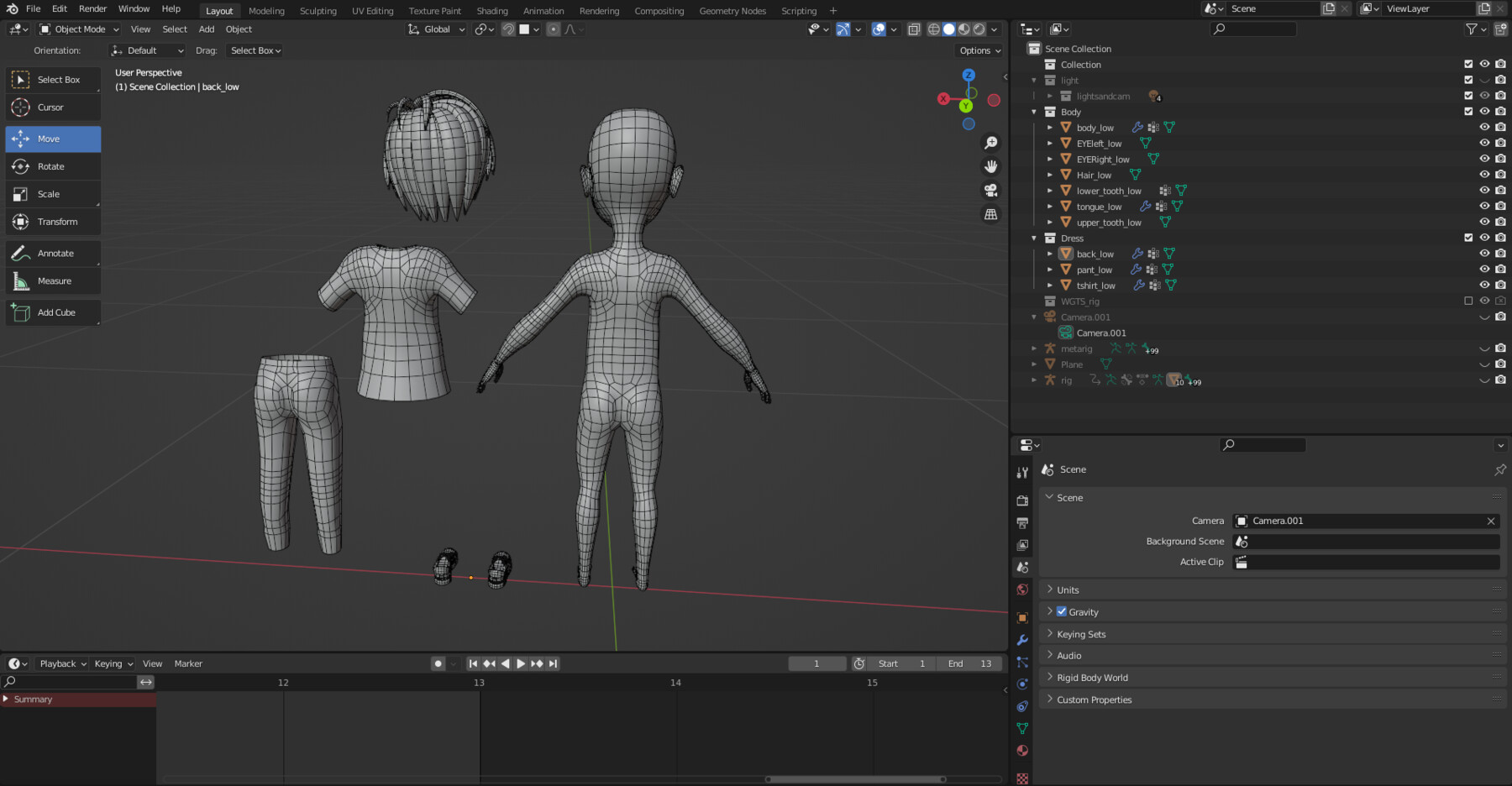
Task: Open the Object Mode dropdown
Action: click(77, 29)
